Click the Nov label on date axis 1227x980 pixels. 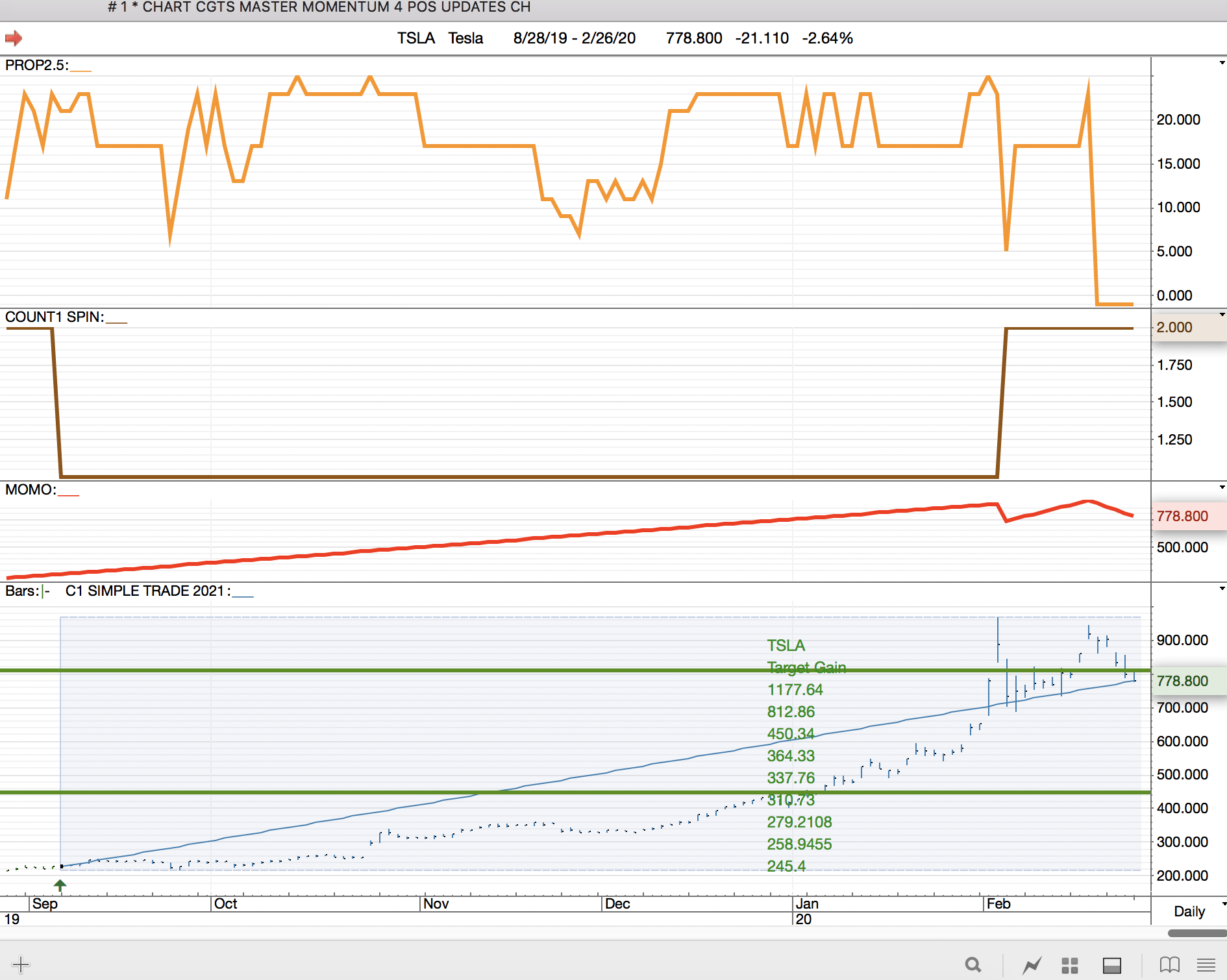coord(436,903)
